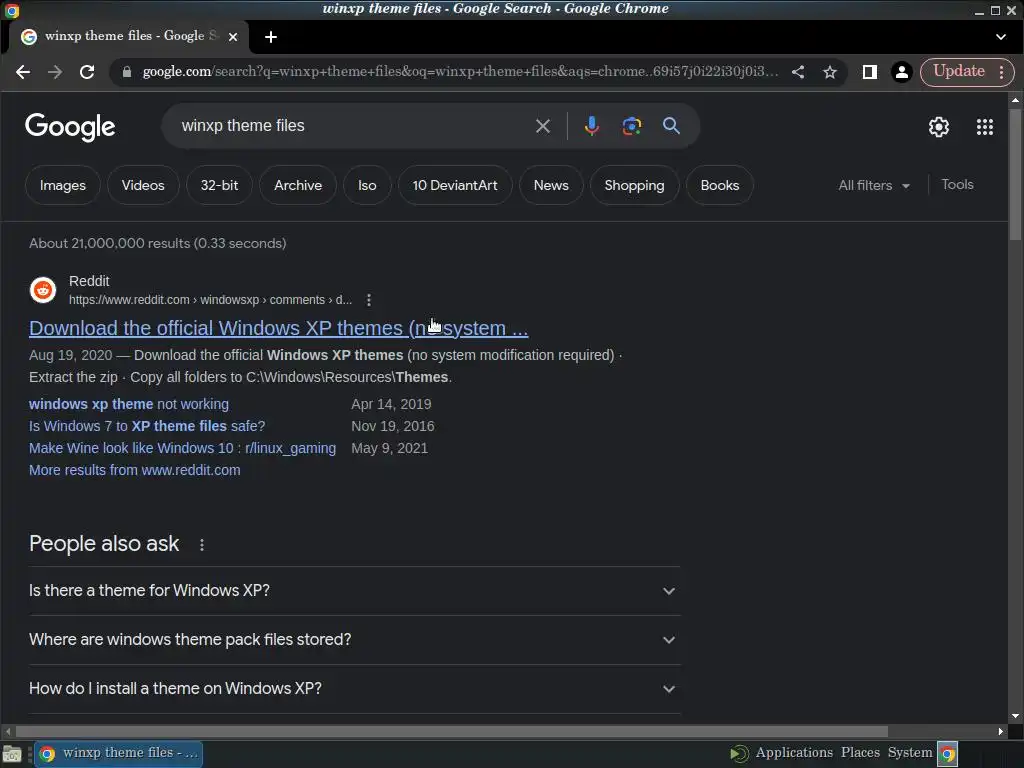Expand the All filters dropdown
1024x768 pixels.
click(874, 185)
